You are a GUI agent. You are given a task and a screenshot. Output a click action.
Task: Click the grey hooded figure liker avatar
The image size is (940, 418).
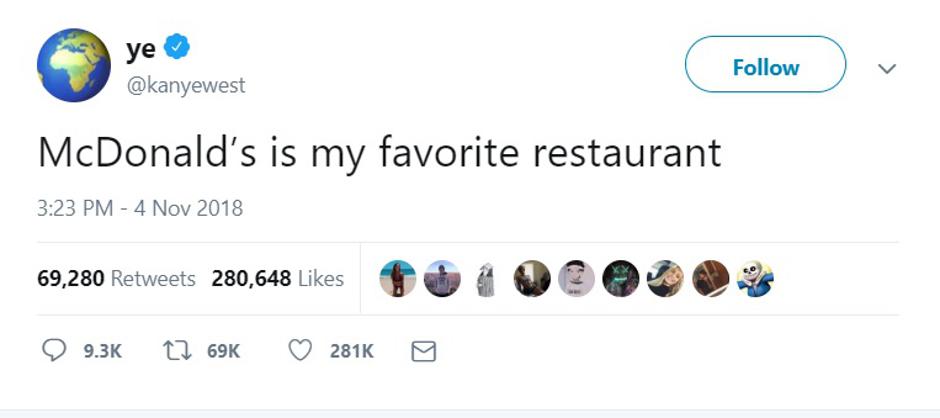[487, 279]
